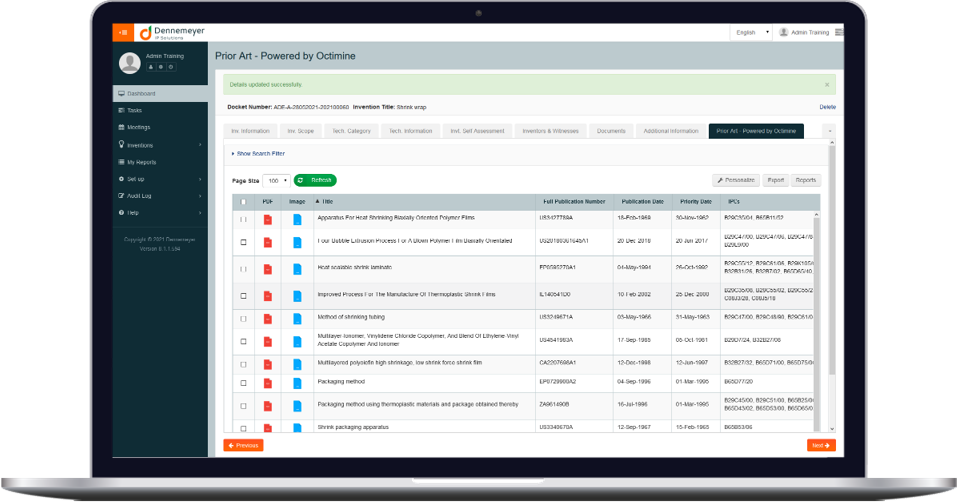Dismiss the success notification with X
The width and height of the screenshot is (957, 502).
tap(827, 85)
